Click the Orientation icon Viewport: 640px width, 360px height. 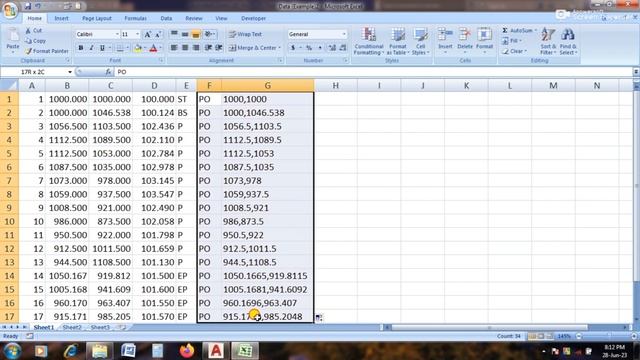209,34
